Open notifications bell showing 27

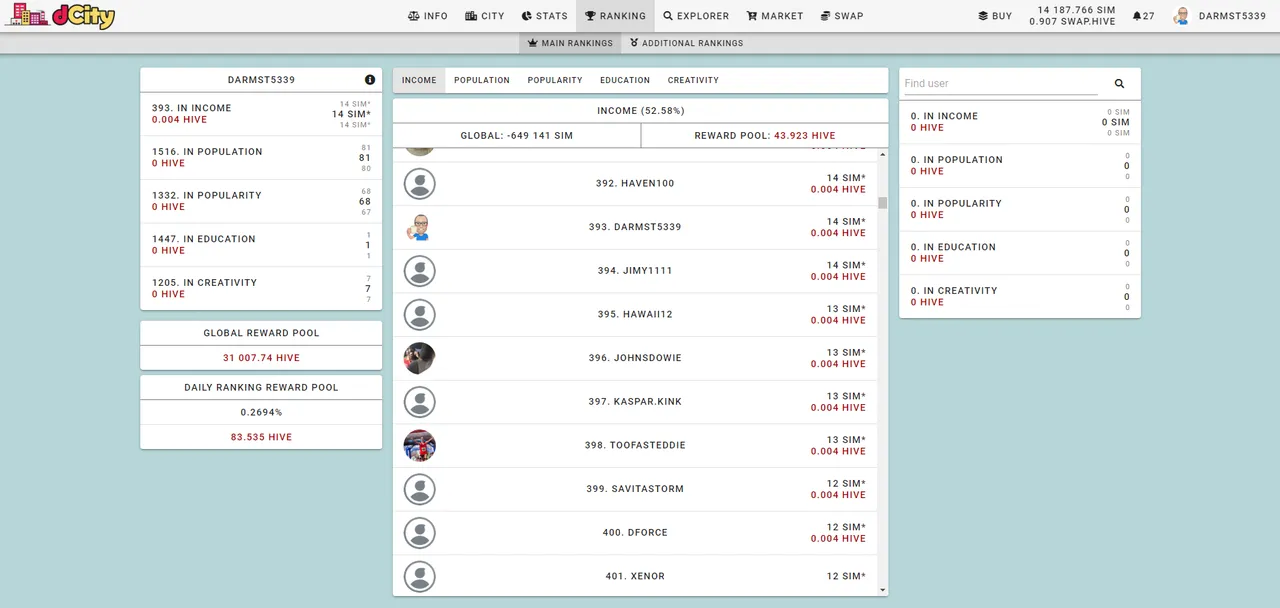pyautogui.click(x=1143, y=16)
